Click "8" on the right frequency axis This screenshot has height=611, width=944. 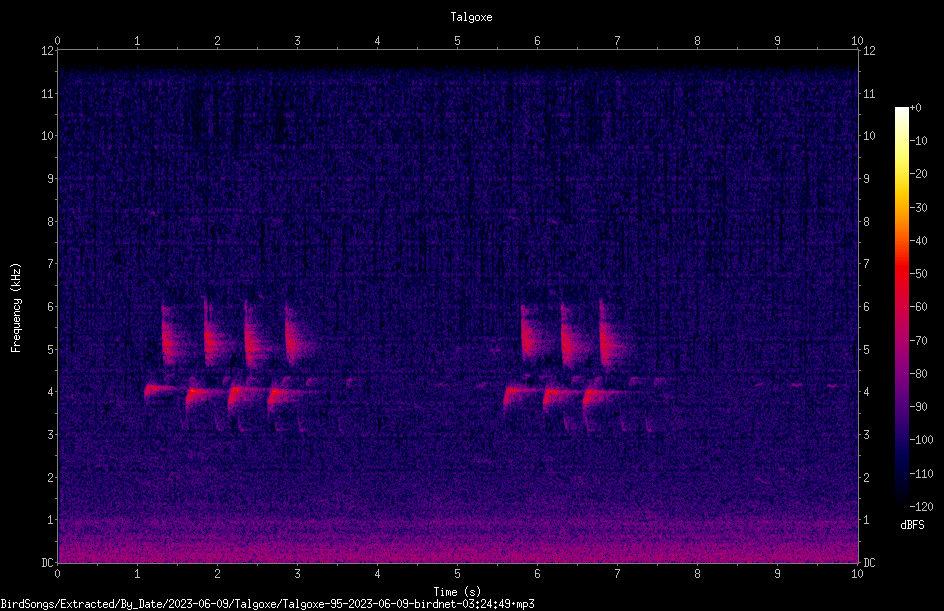867,222
